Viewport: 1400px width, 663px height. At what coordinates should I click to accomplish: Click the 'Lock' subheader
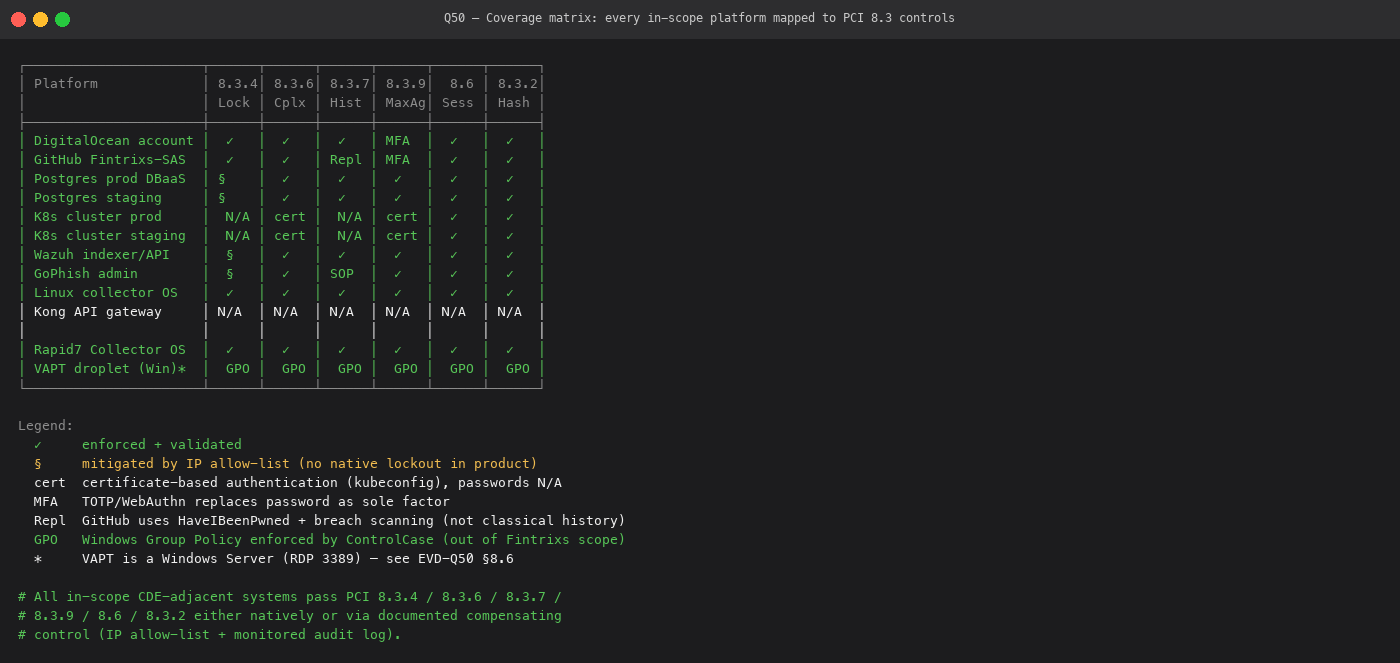click(234, 103)
